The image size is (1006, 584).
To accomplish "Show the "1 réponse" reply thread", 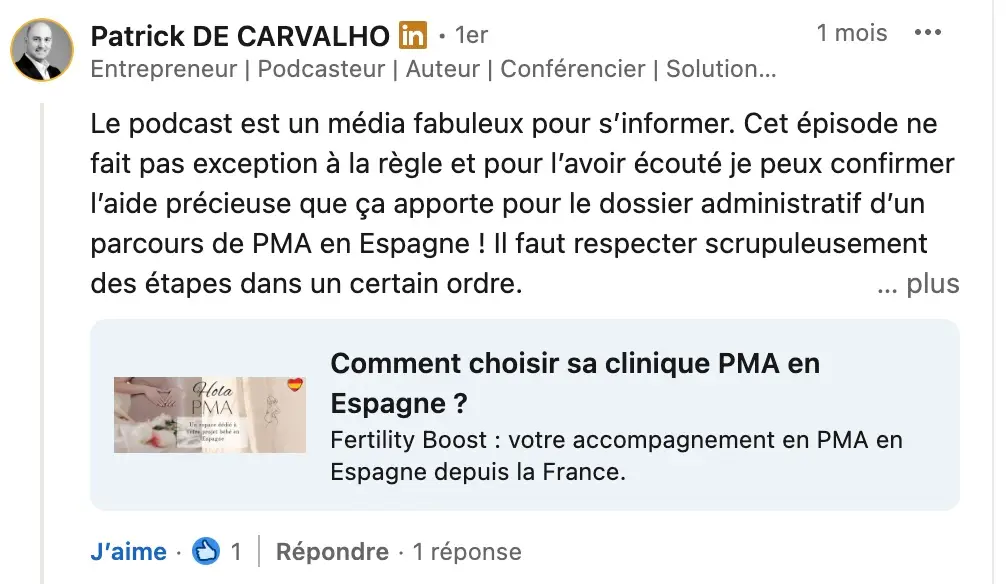I will pyautogui.click(x=467, y=551).
